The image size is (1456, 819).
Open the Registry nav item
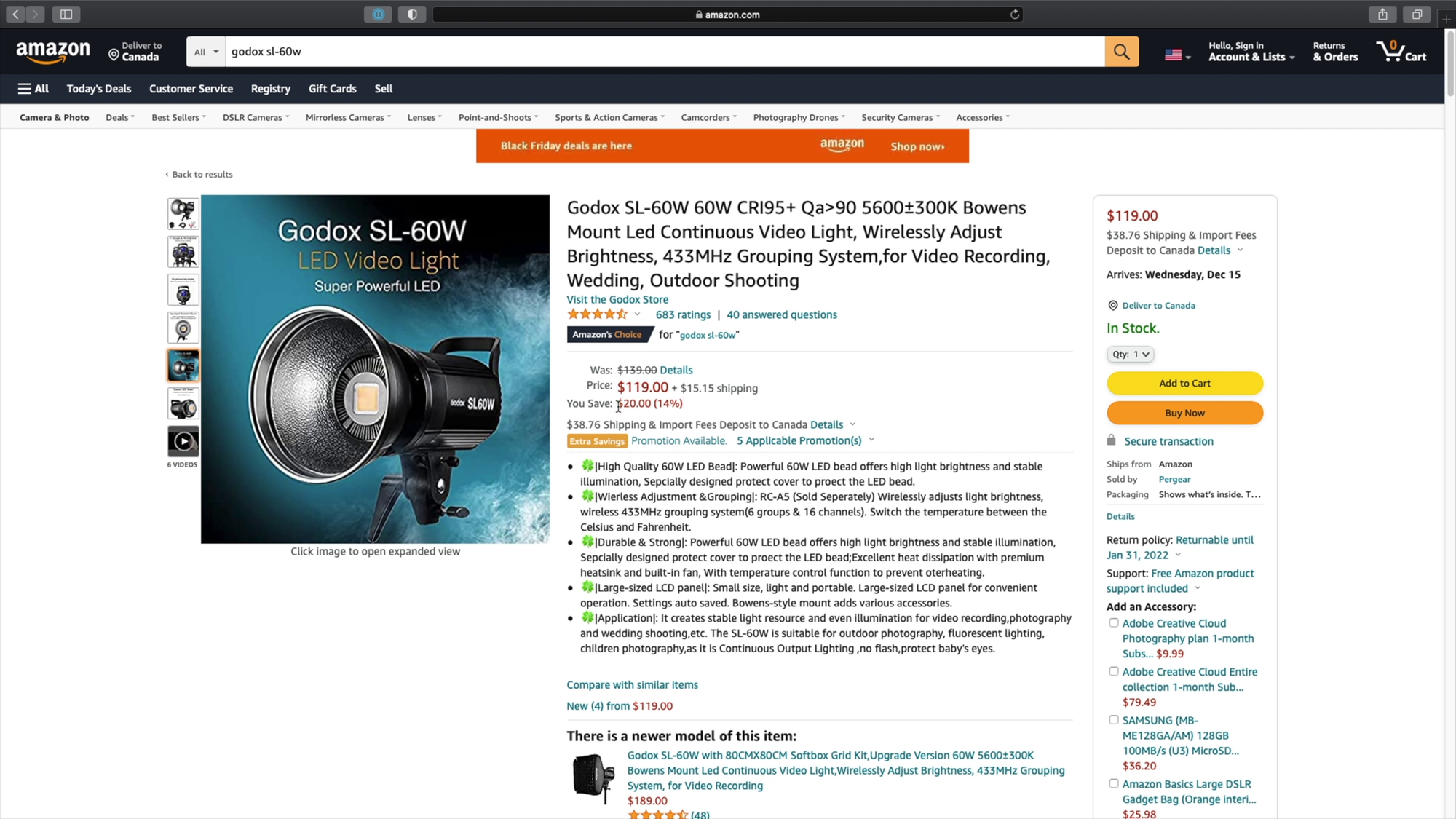coord(270,89)
